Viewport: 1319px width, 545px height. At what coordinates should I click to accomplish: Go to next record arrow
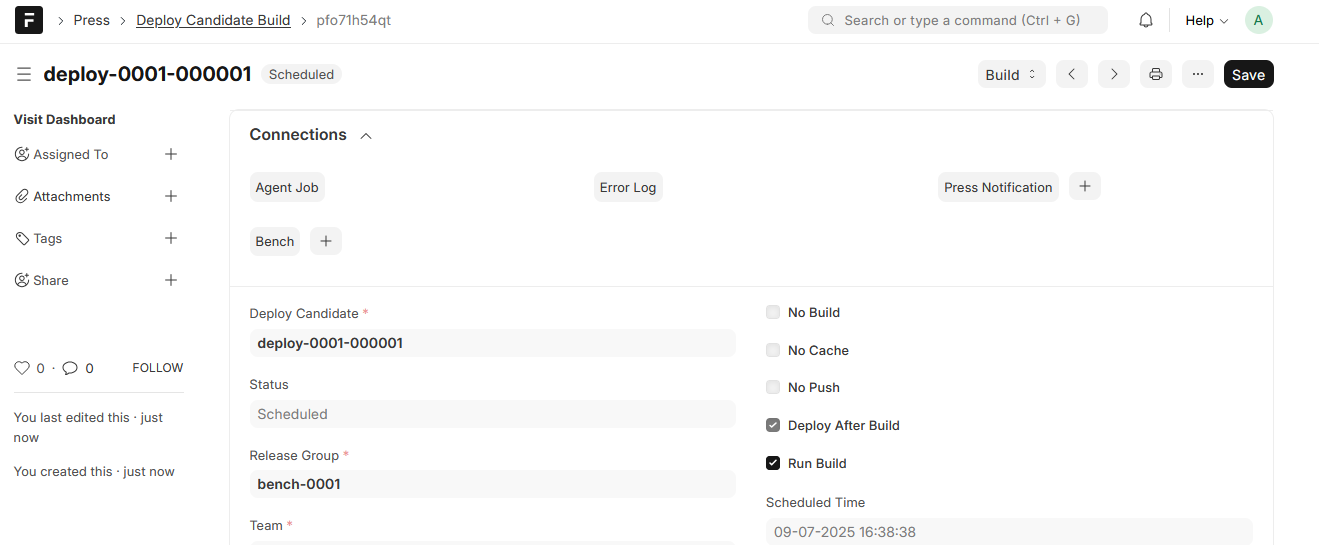pyautogui.click(x=1114, y=74)
